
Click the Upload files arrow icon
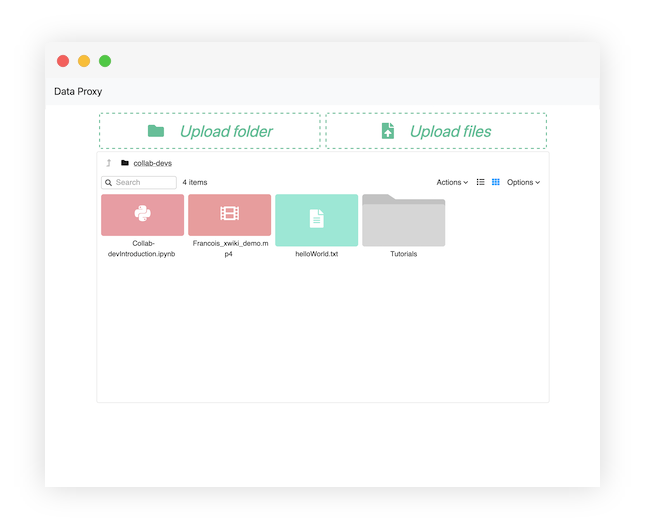[x=388, y=131]
